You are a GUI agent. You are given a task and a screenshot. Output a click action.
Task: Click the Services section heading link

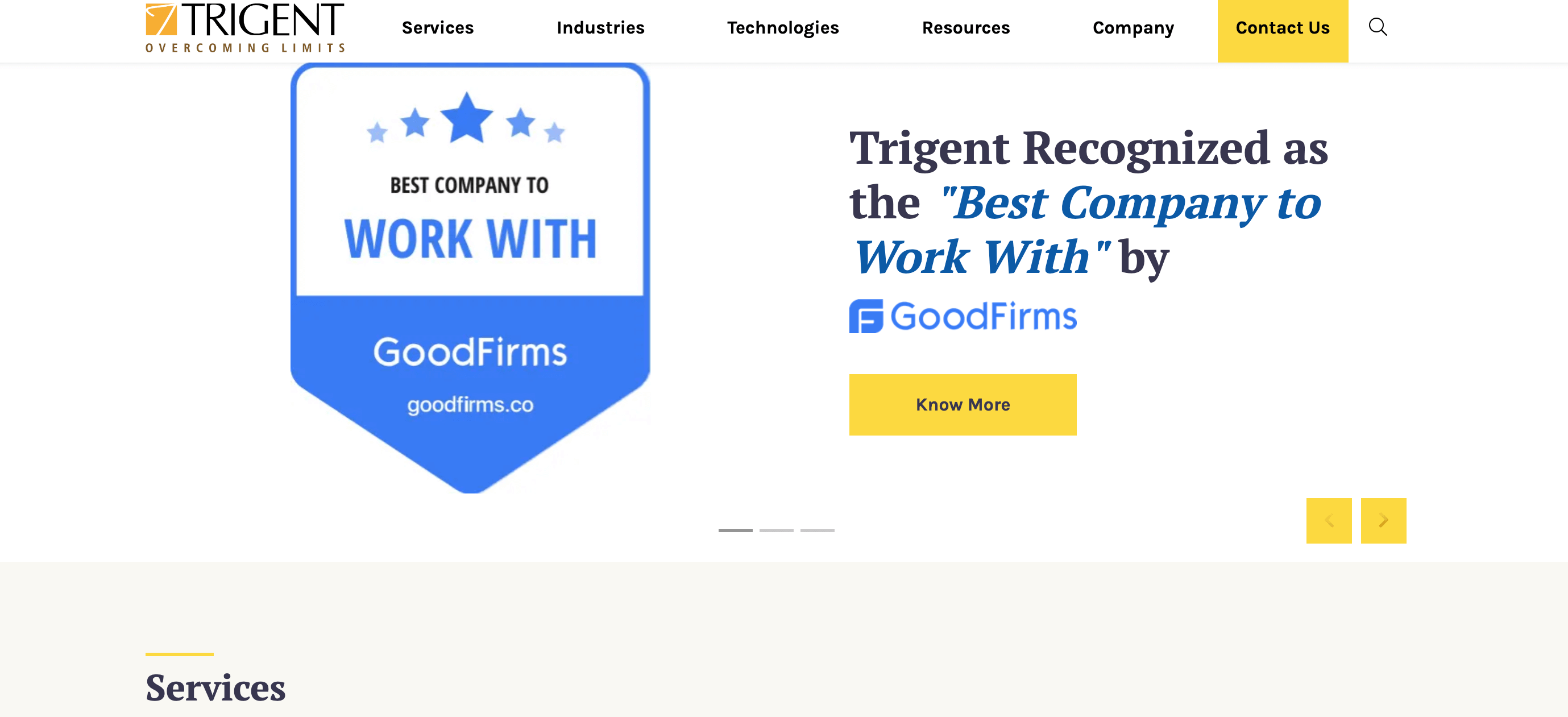215,688
